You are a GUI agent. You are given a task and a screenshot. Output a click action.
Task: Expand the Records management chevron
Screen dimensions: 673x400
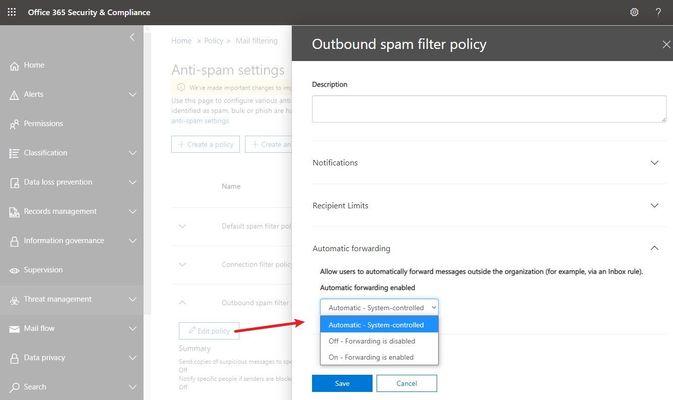pyautogui.click(x=133, y=212)
